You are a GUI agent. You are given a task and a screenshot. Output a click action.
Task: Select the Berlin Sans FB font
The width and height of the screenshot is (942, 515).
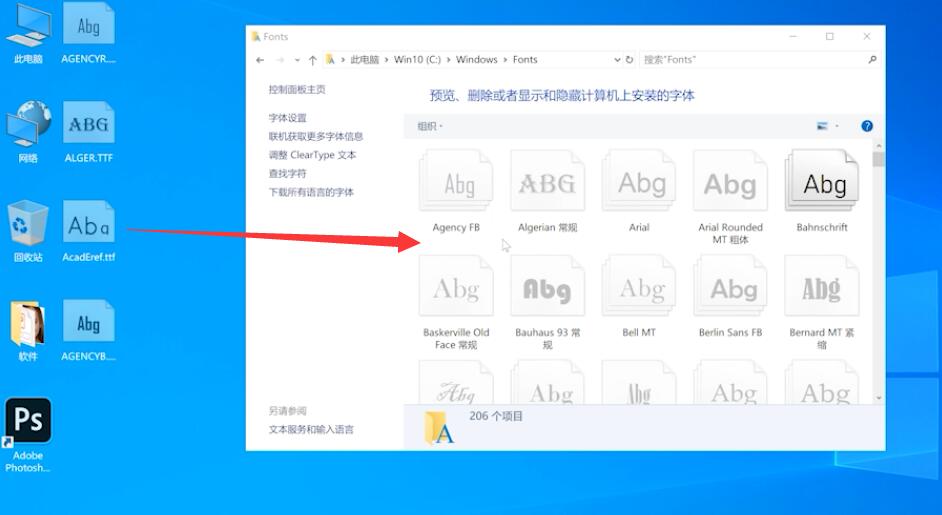(x=730, y=286)
